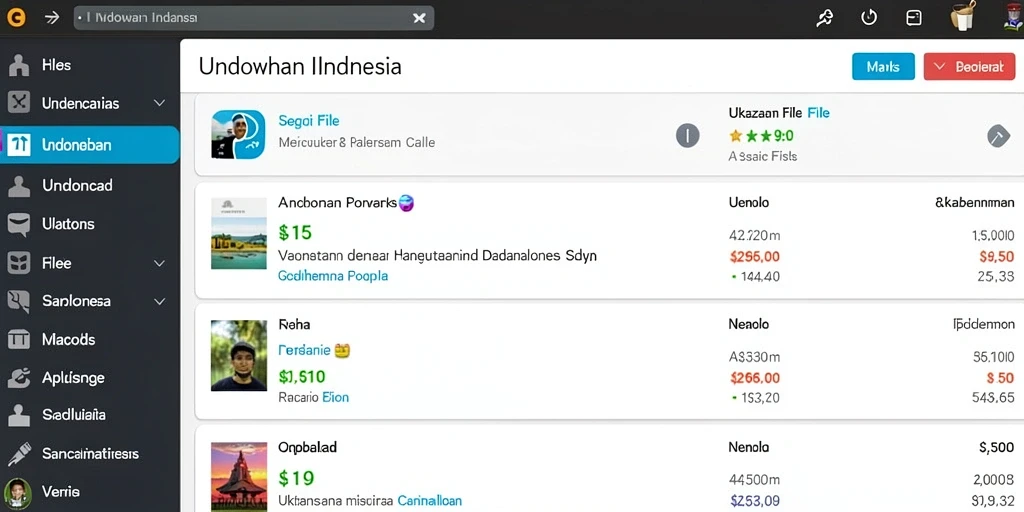Click the blue File link after Ukazaan File

(x=818, y=113)
